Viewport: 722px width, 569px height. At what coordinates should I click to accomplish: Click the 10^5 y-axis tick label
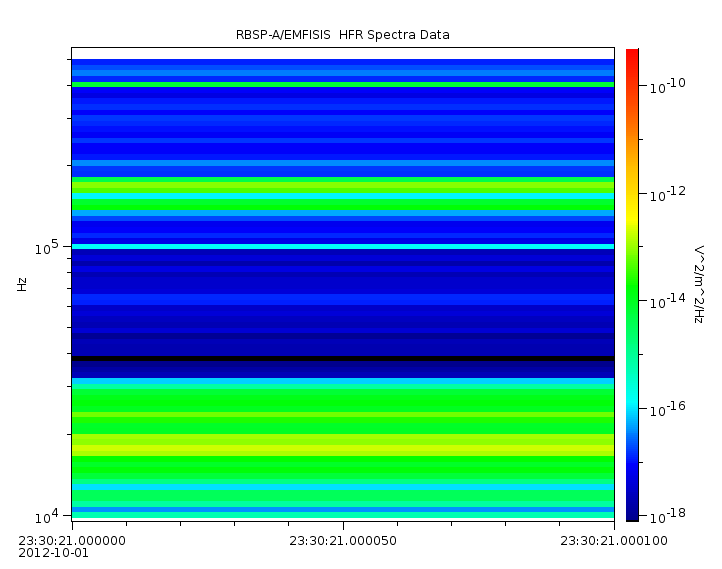pyautogui.click(x=47, y=247)
